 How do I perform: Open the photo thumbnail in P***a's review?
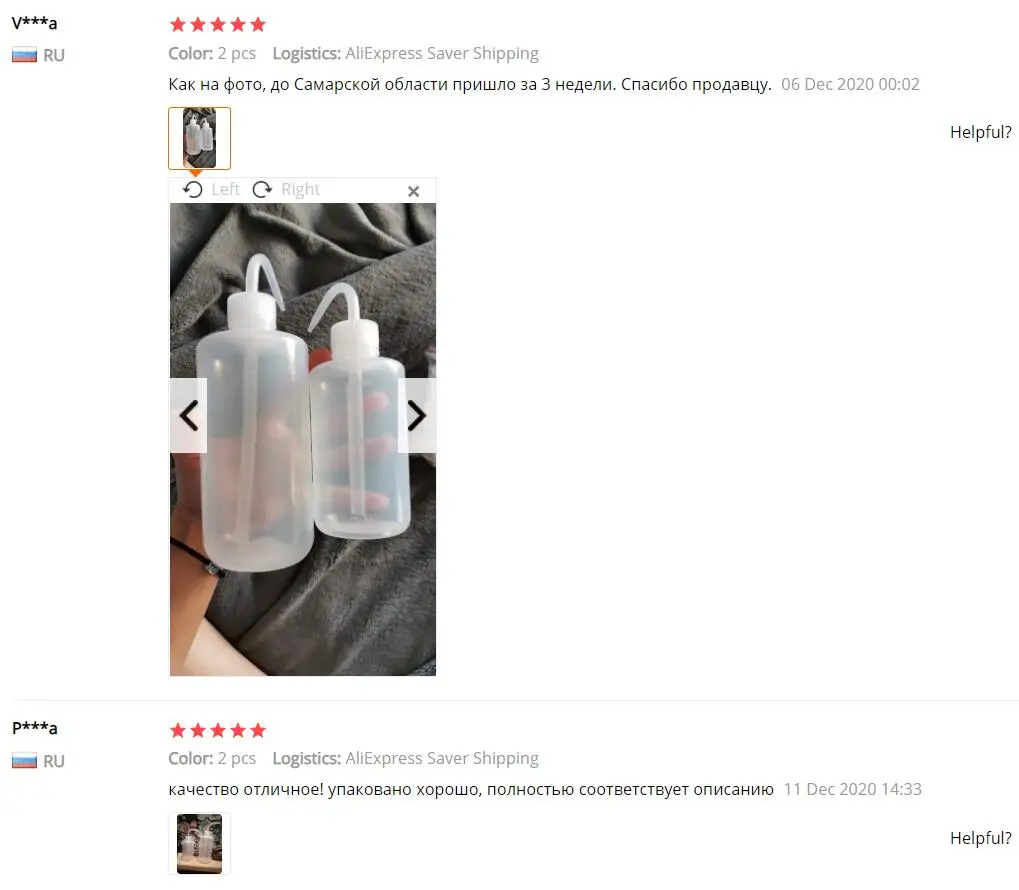pyautogui.click(x=200, y=844)
